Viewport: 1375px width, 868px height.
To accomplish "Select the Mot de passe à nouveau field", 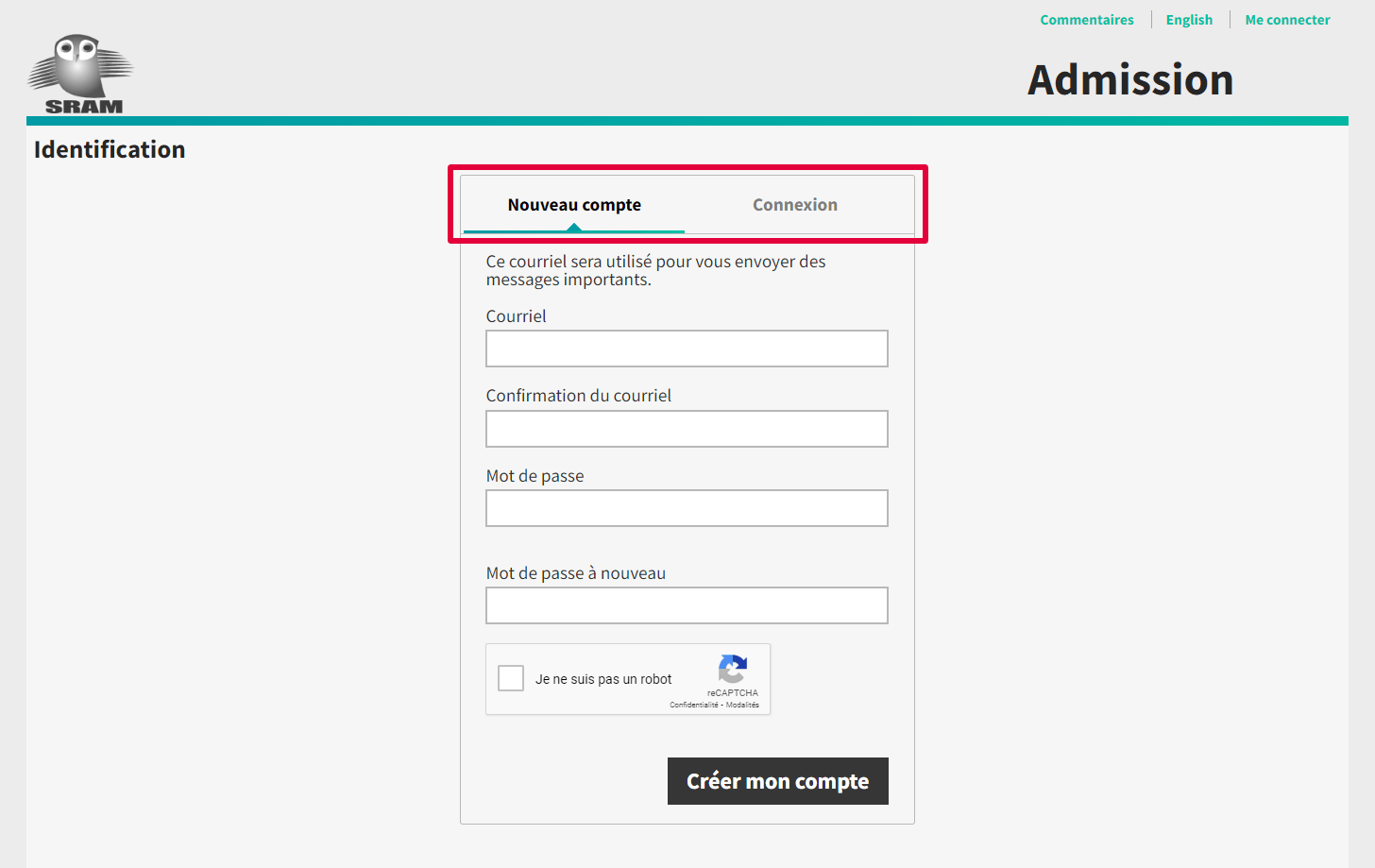I will [x=687, y=605].
